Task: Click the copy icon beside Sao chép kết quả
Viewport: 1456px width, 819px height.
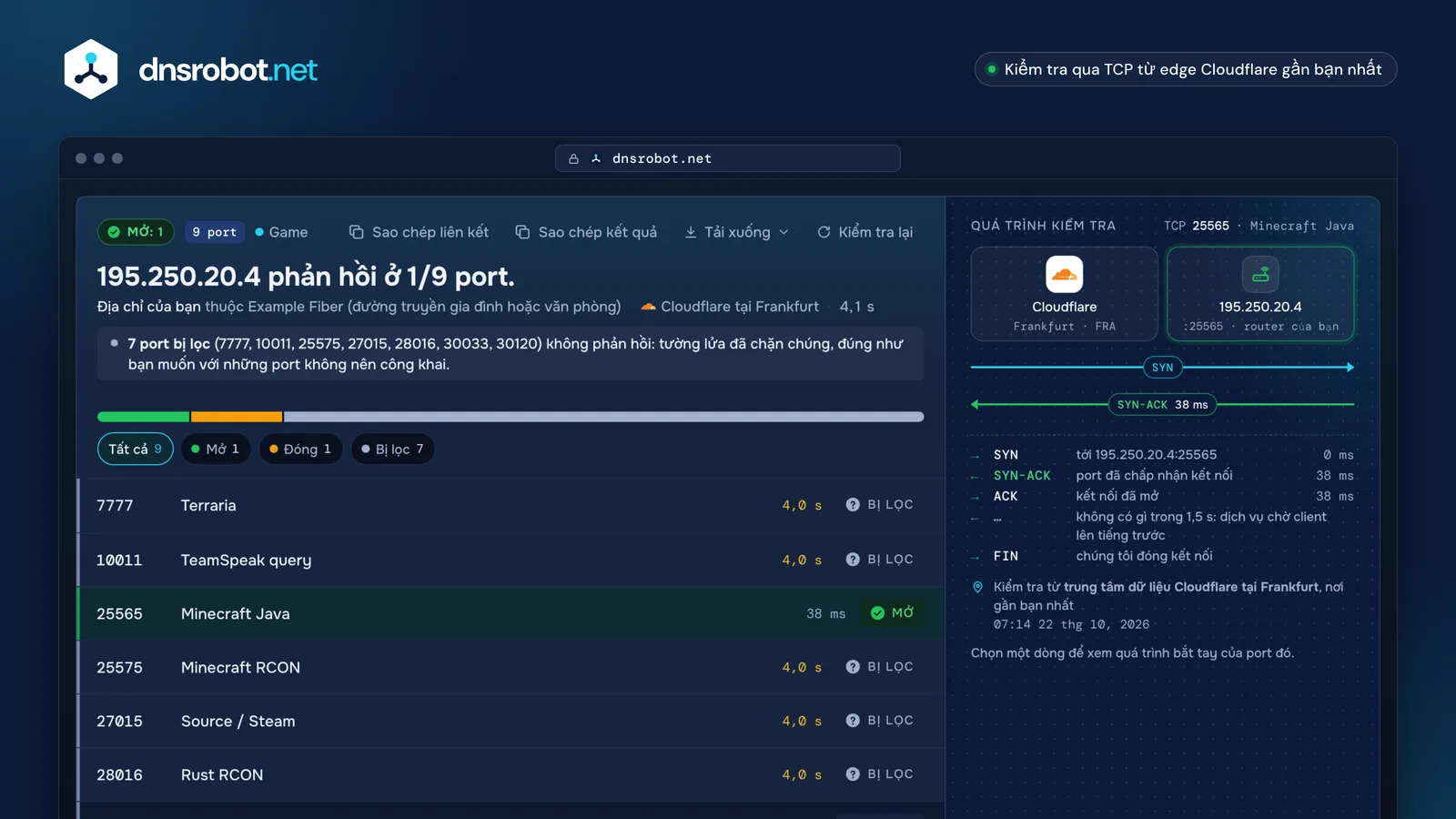Action: pyautogui.click(x=522, y=232)
